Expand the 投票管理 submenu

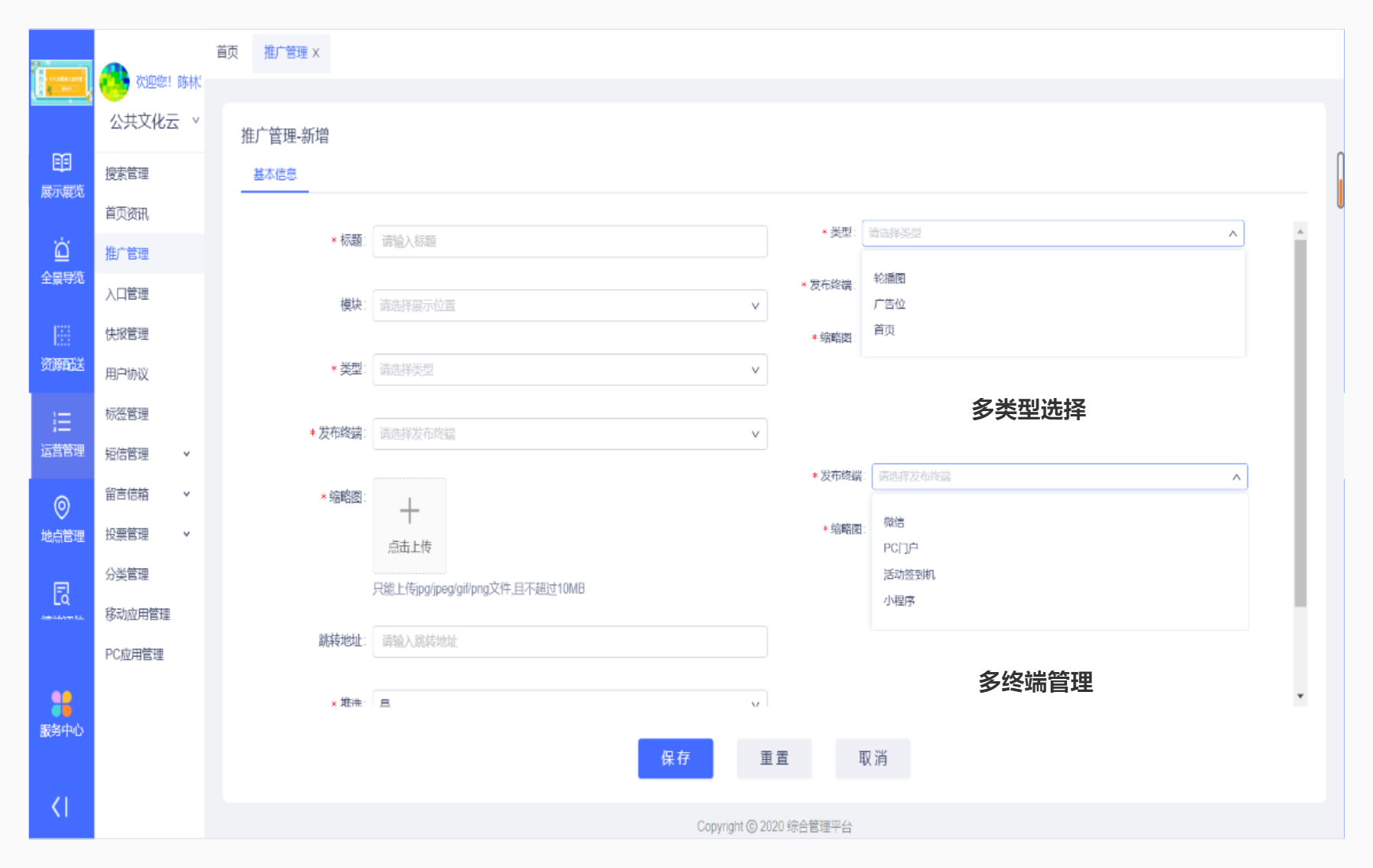pyautogui.click(x=148, y=534)
